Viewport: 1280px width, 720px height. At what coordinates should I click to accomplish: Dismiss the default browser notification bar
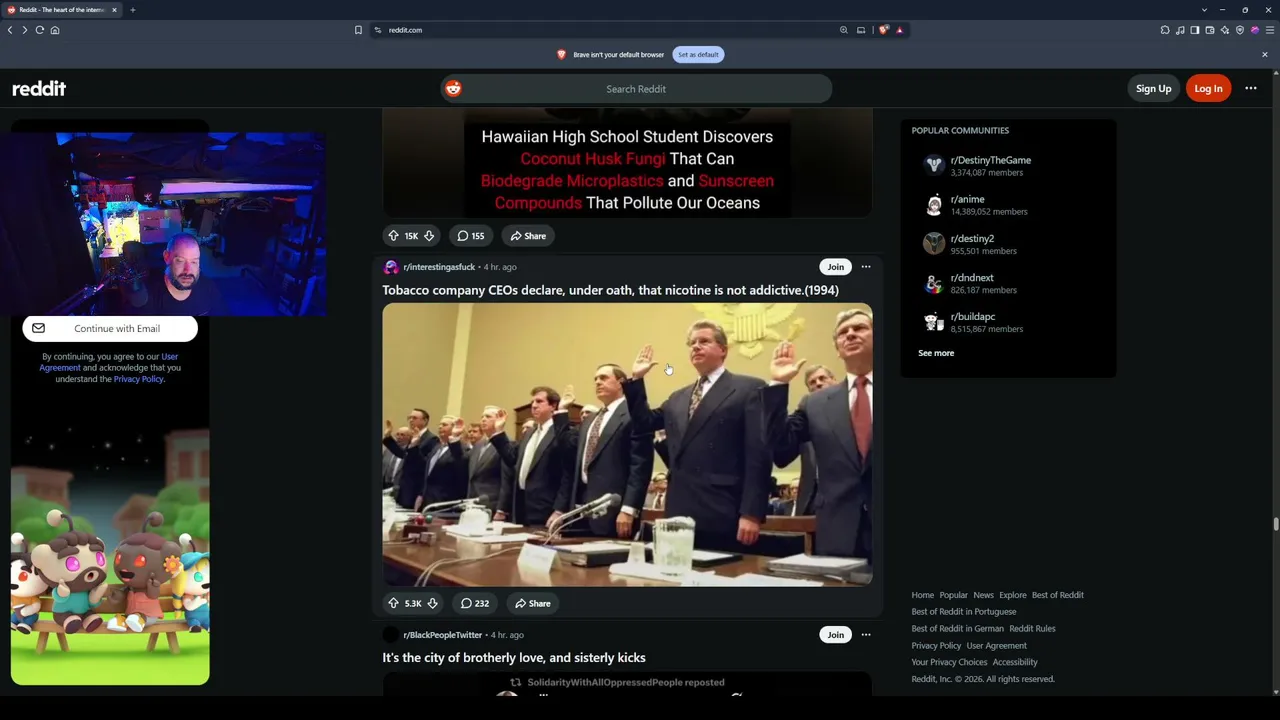click(1264, 55)
